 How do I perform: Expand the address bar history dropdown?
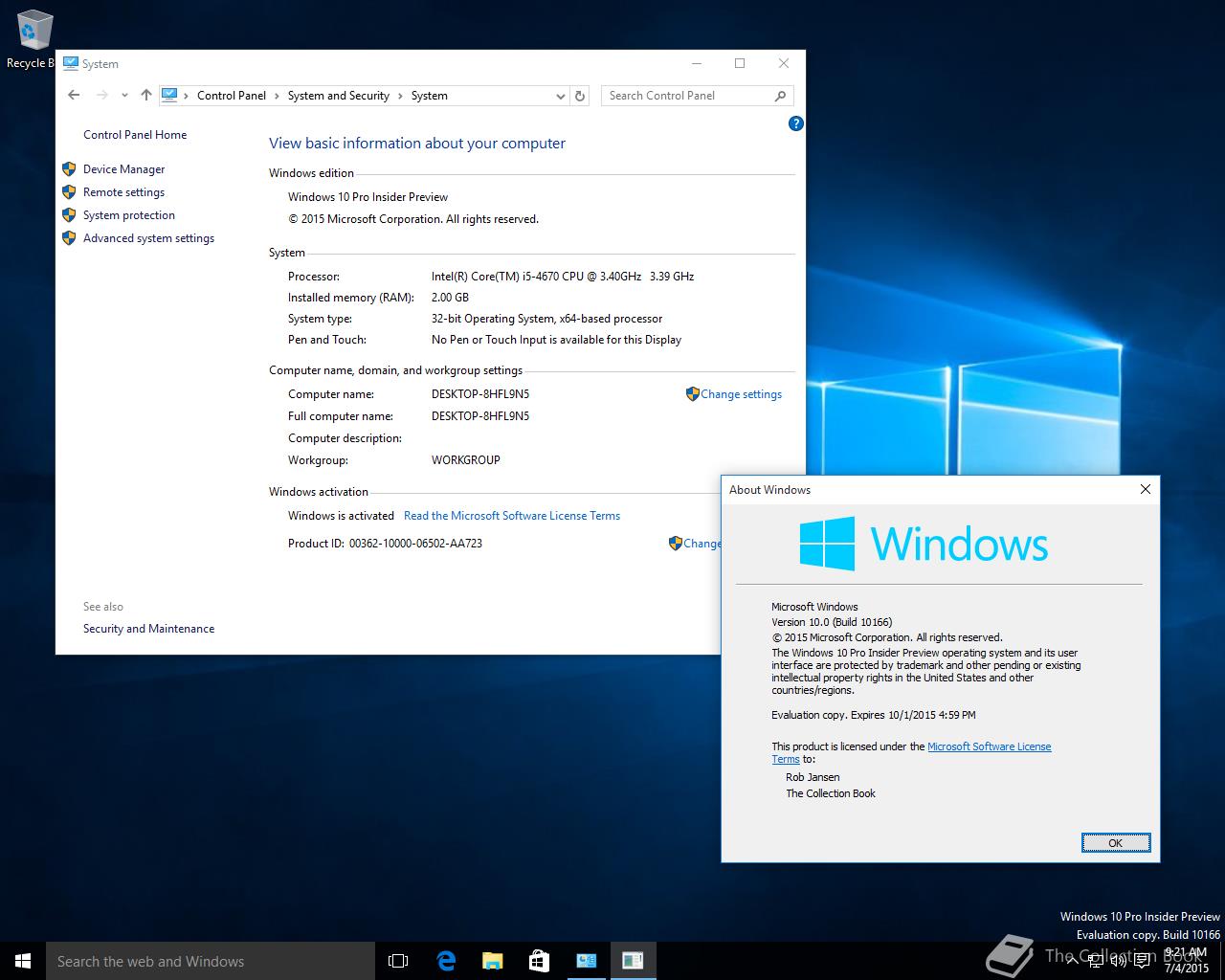560,96
